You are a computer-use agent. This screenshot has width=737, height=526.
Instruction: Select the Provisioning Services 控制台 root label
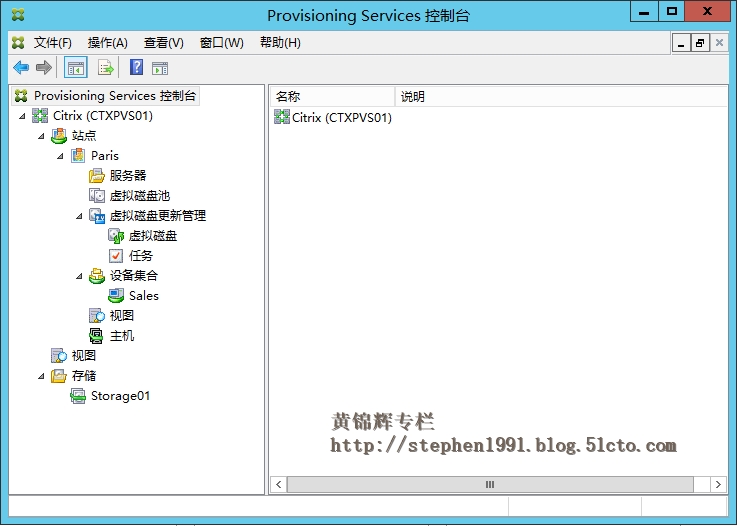click(115, 96)
